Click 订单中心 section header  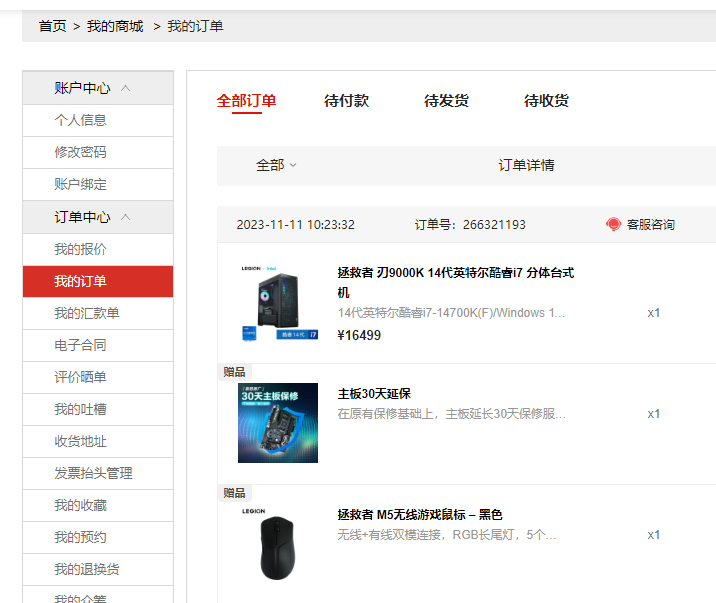point(98,217)
